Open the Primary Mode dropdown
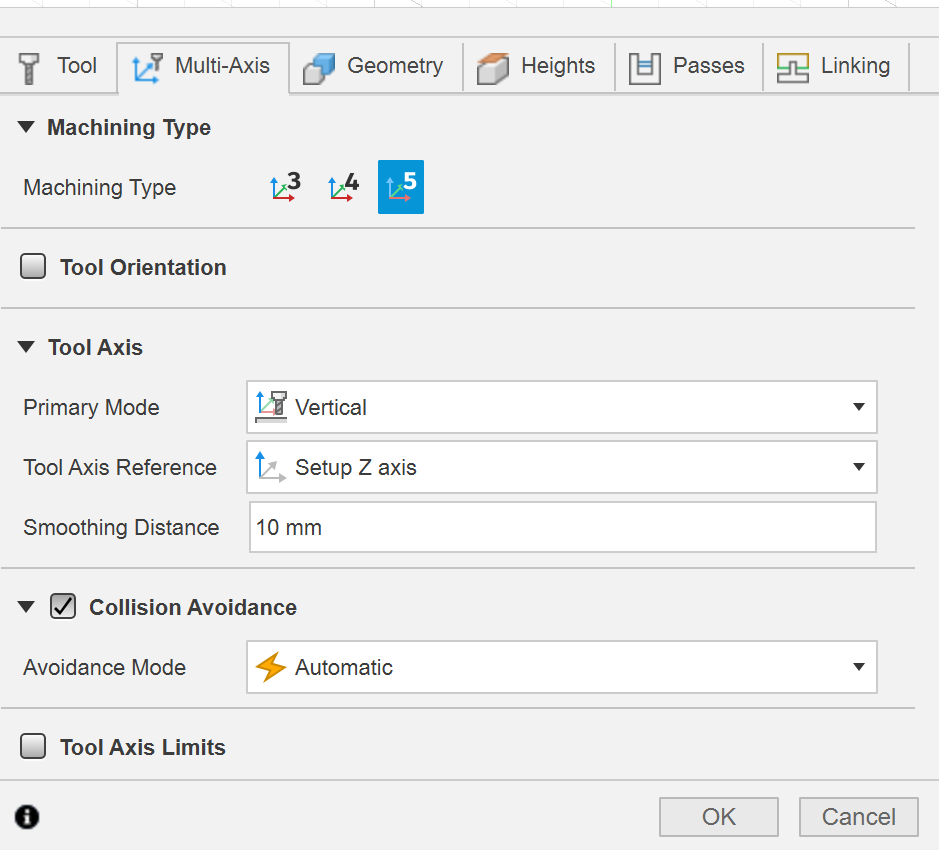Viewport: 939px width, 850px height. (x=561, y=407)
